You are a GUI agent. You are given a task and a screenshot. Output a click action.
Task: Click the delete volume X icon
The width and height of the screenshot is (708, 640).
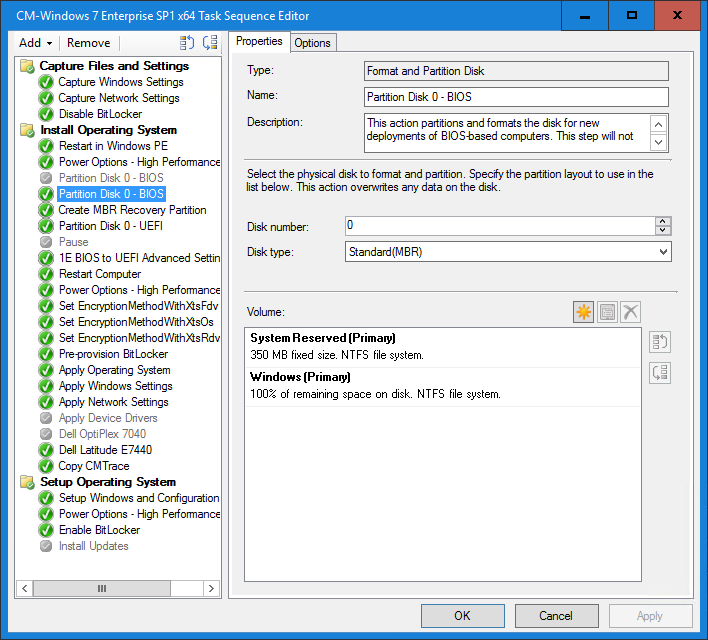pyautogui.click(x=630, y=312)
